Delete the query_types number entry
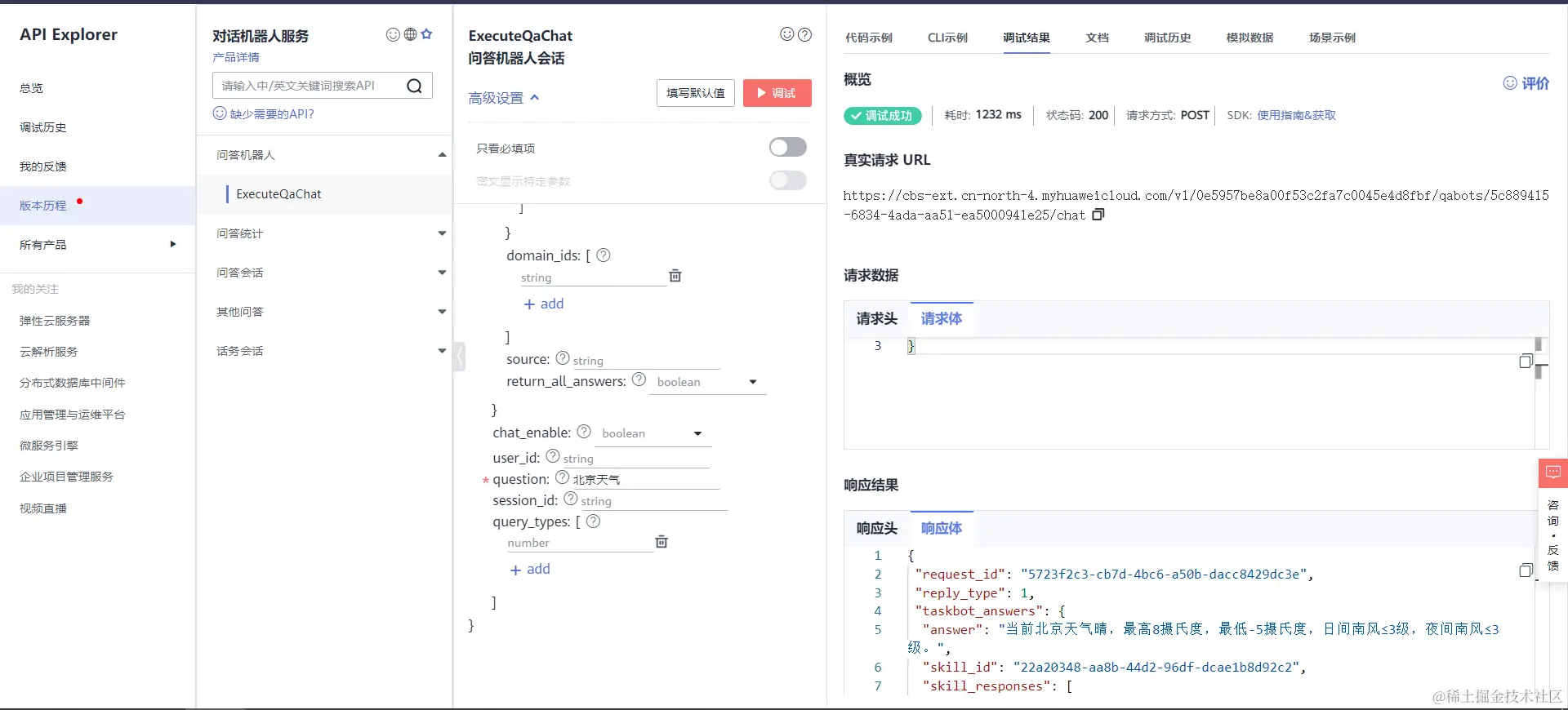 pyautogui.click(x=661, y=542)
